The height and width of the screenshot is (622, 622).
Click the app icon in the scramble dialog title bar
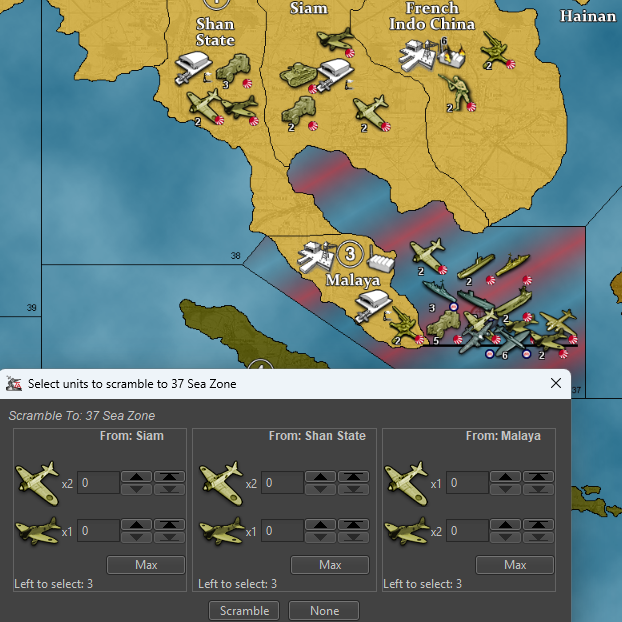pos(14,383)
